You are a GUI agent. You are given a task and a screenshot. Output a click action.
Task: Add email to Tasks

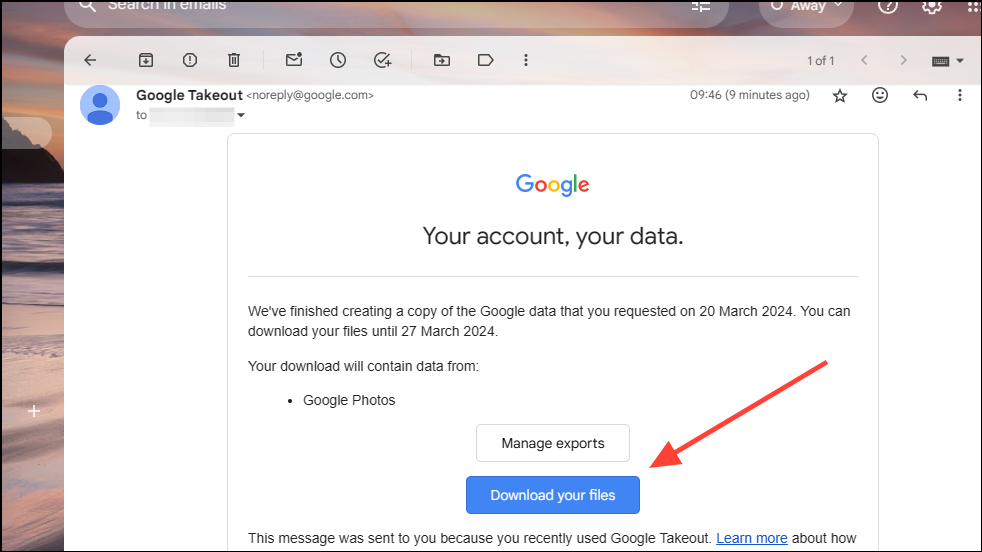[382, 60]
